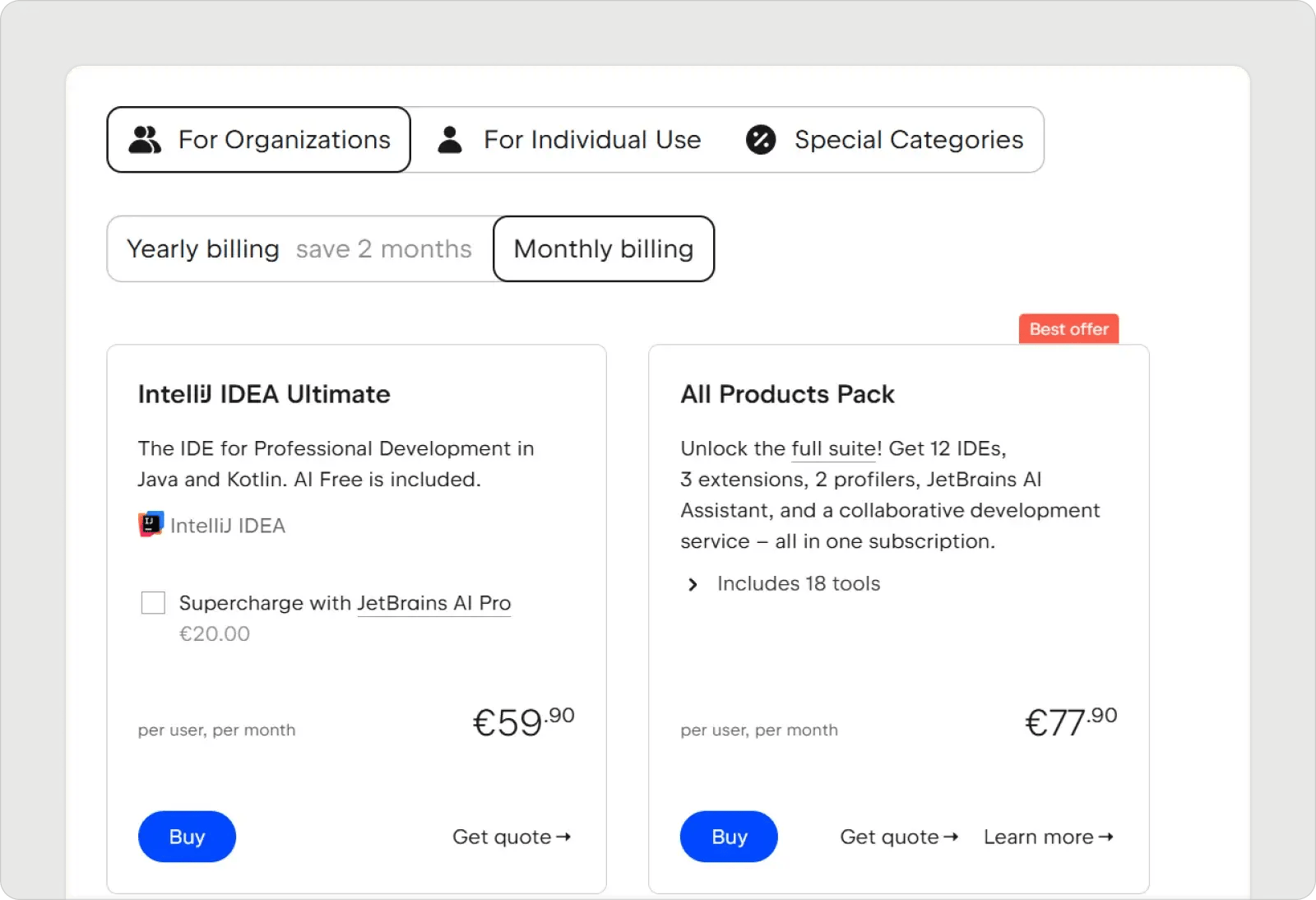The image size is (1316, 900).
Task: Click the IntelliJ IDEA Ultimate heading
Action: pos(264,394)
